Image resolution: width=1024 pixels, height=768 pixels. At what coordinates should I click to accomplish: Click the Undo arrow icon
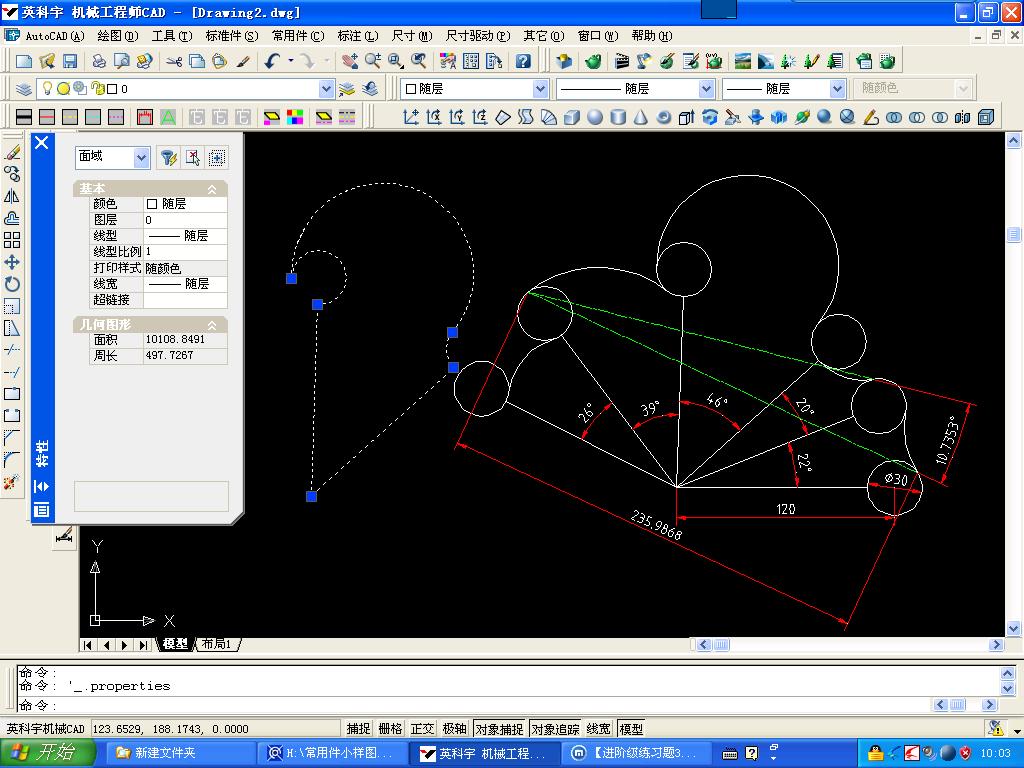273,61
